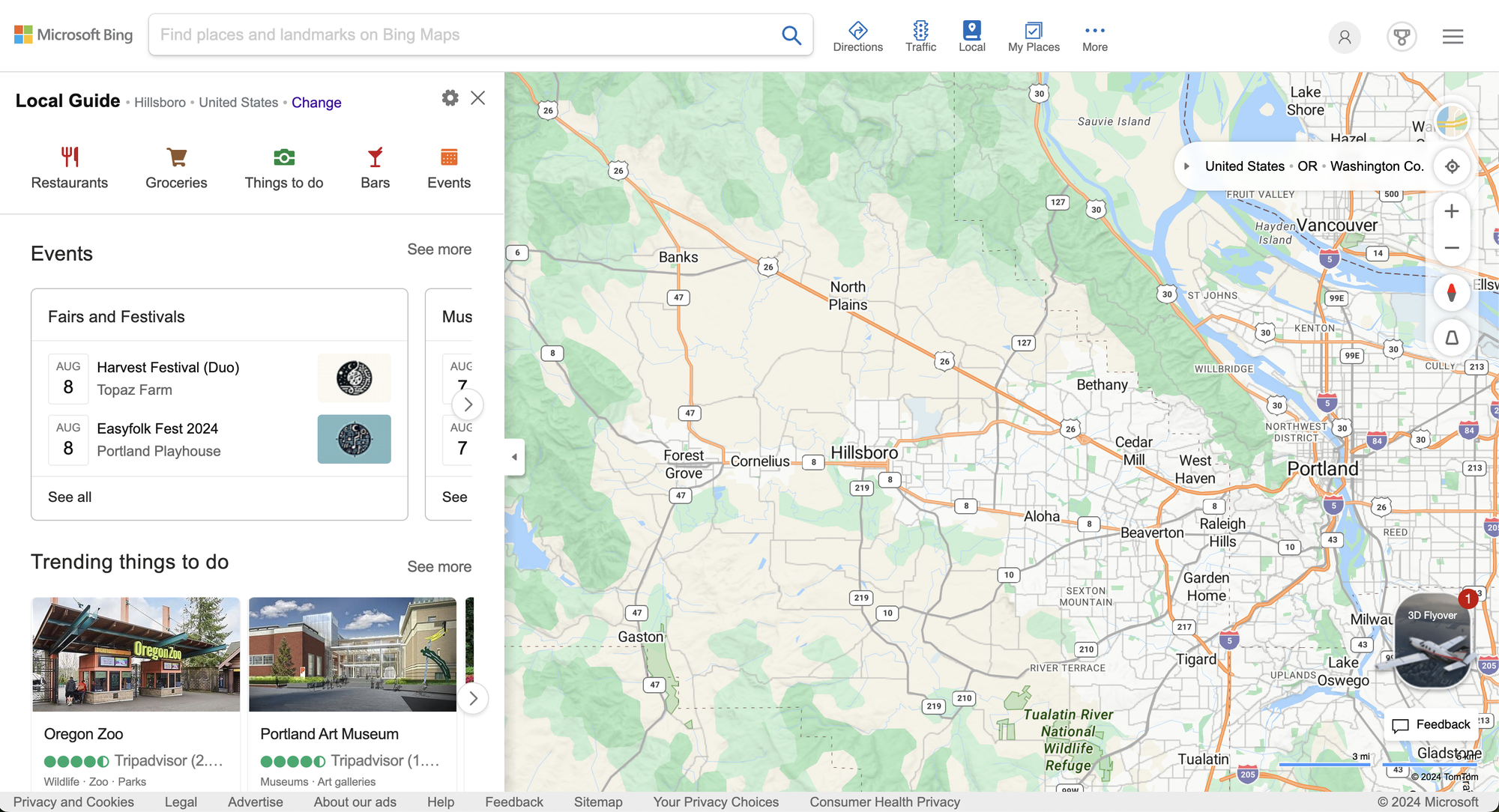Select the Restaurants category
This screenshot has height=812, width=1499.
point(70,168)
